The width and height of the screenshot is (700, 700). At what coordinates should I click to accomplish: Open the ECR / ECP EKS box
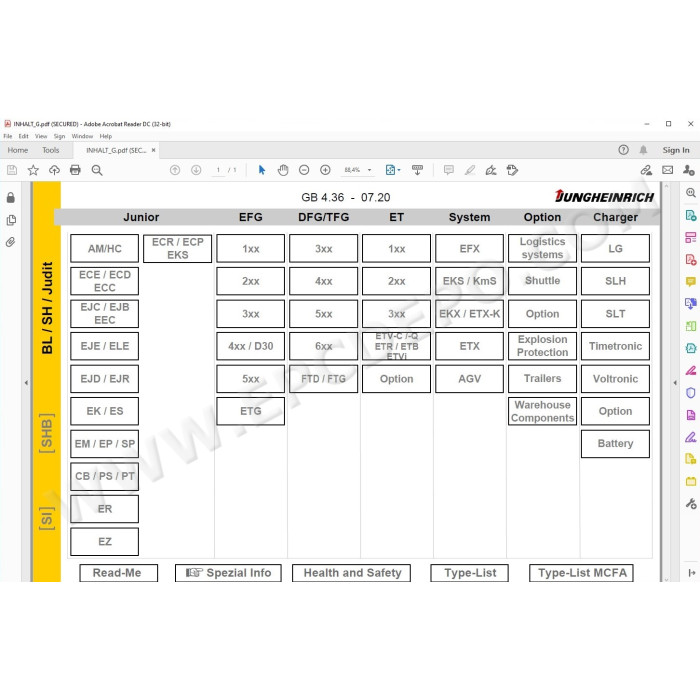coord(177,248)
